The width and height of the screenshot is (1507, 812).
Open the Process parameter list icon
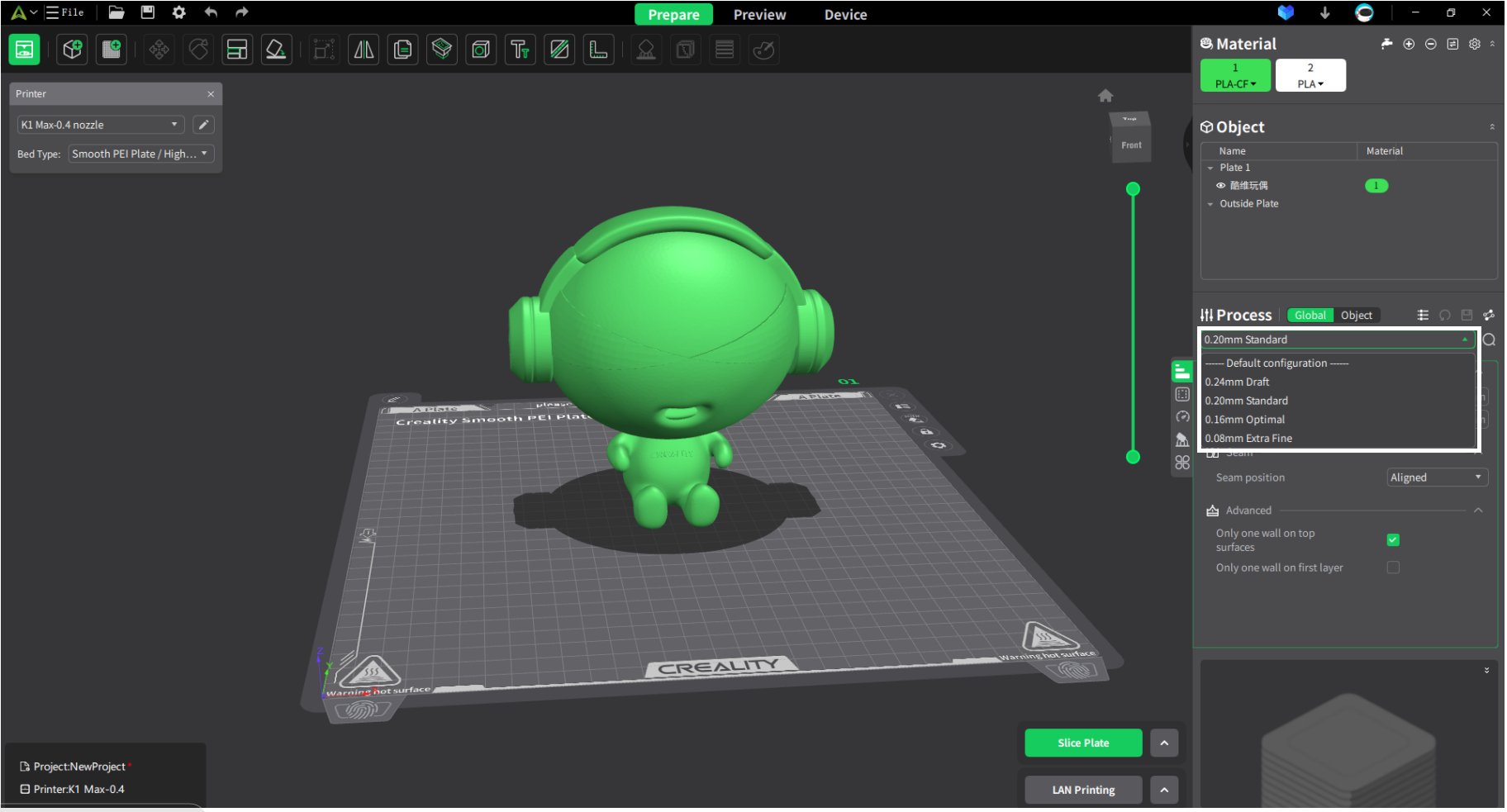pyautogui.click(x=1423, y=315)
